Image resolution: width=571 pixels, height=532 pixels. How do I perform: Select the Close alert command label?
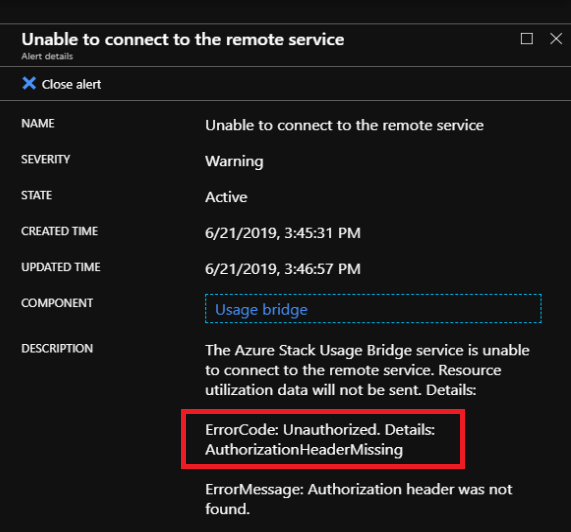pos(71,84)
